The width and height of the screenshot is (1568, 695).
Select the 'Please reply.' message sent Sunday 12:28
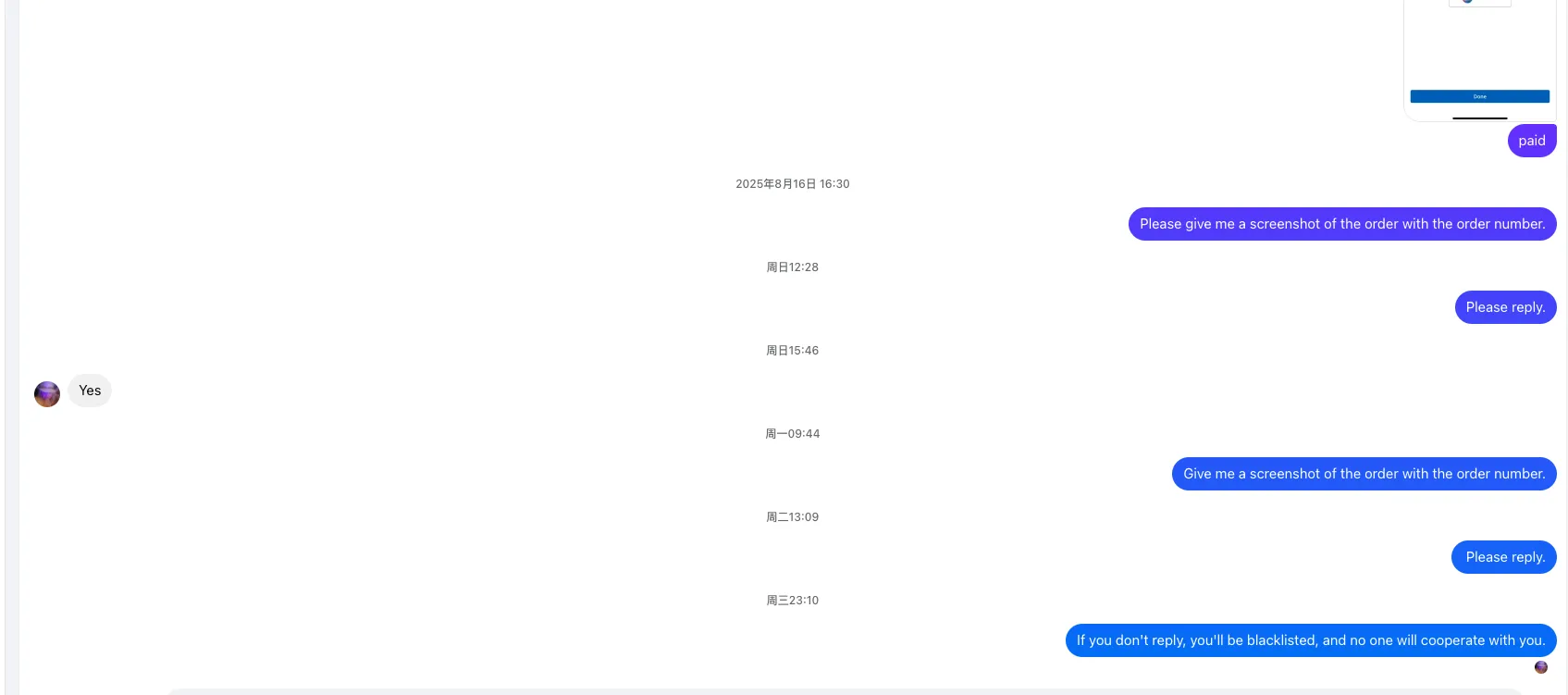click(x=1505, y=307)
